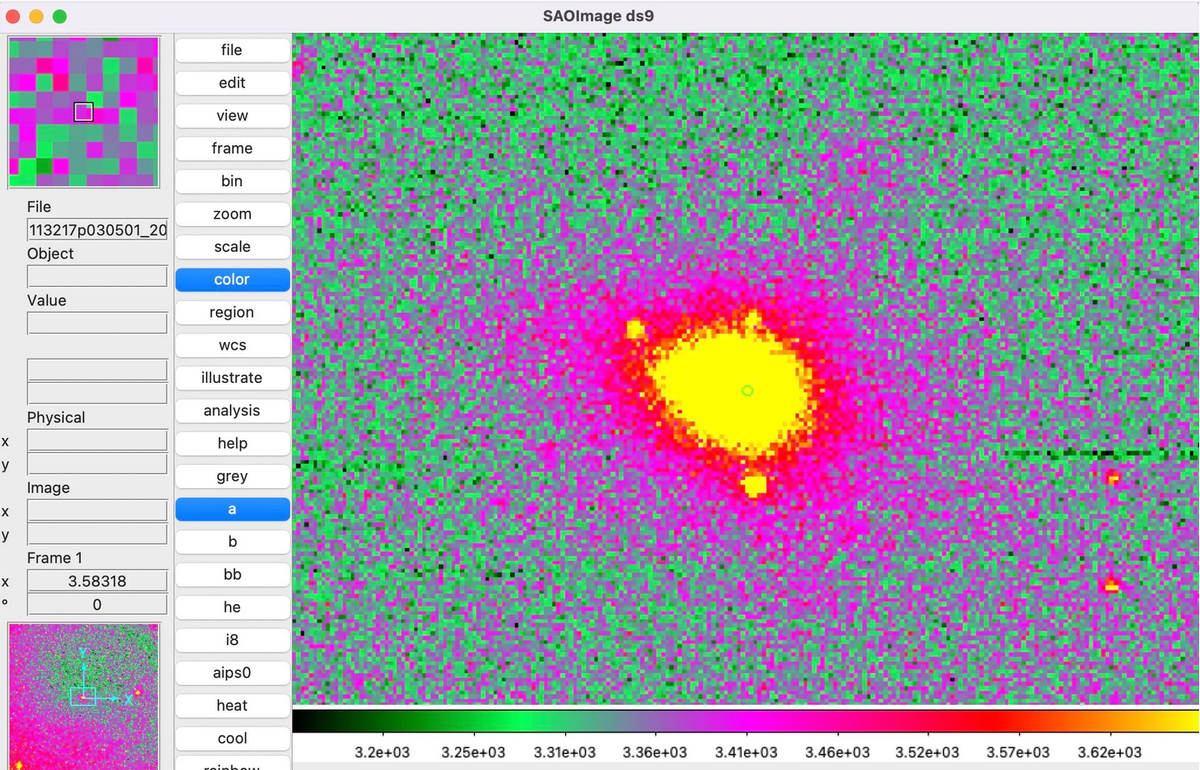Image resolution: width=1200 pixels, height=770 pixels.
Task: Click the small green circle region marker
Action: pos(748,390)
